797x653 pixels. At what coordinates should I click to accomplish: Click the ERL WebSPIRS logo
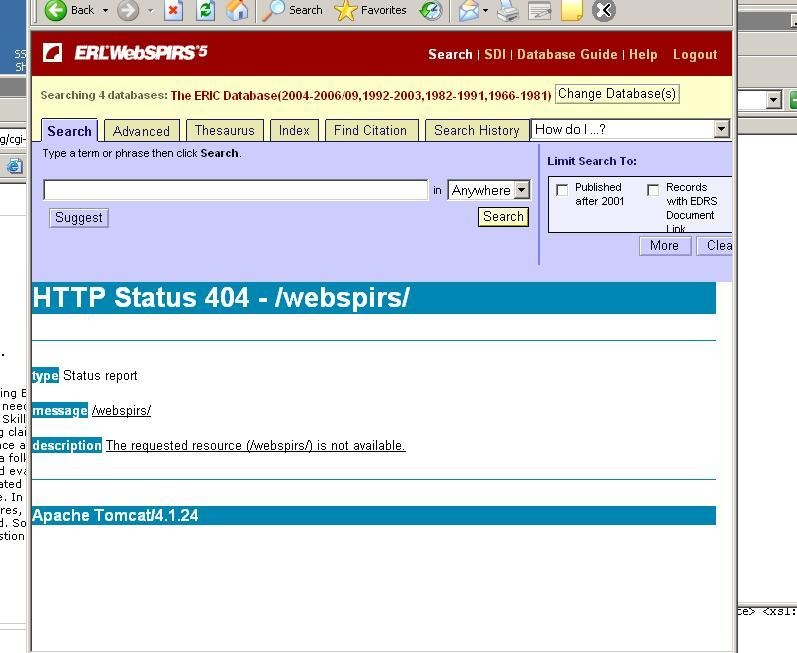click(125, 52)
